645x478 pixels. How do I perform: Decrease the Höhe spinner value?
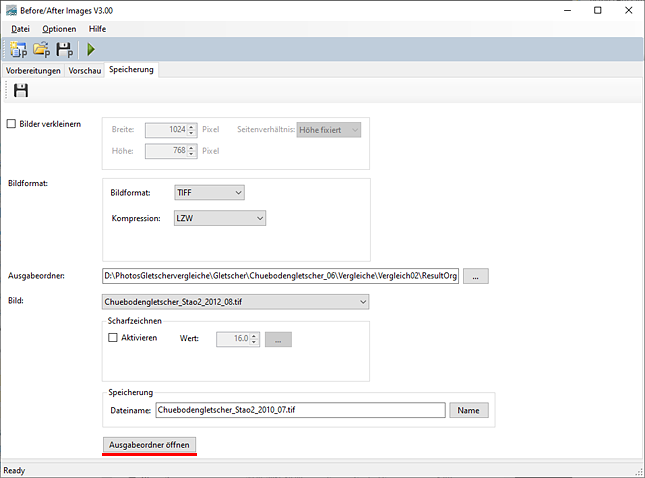click(x=191, y=154)
